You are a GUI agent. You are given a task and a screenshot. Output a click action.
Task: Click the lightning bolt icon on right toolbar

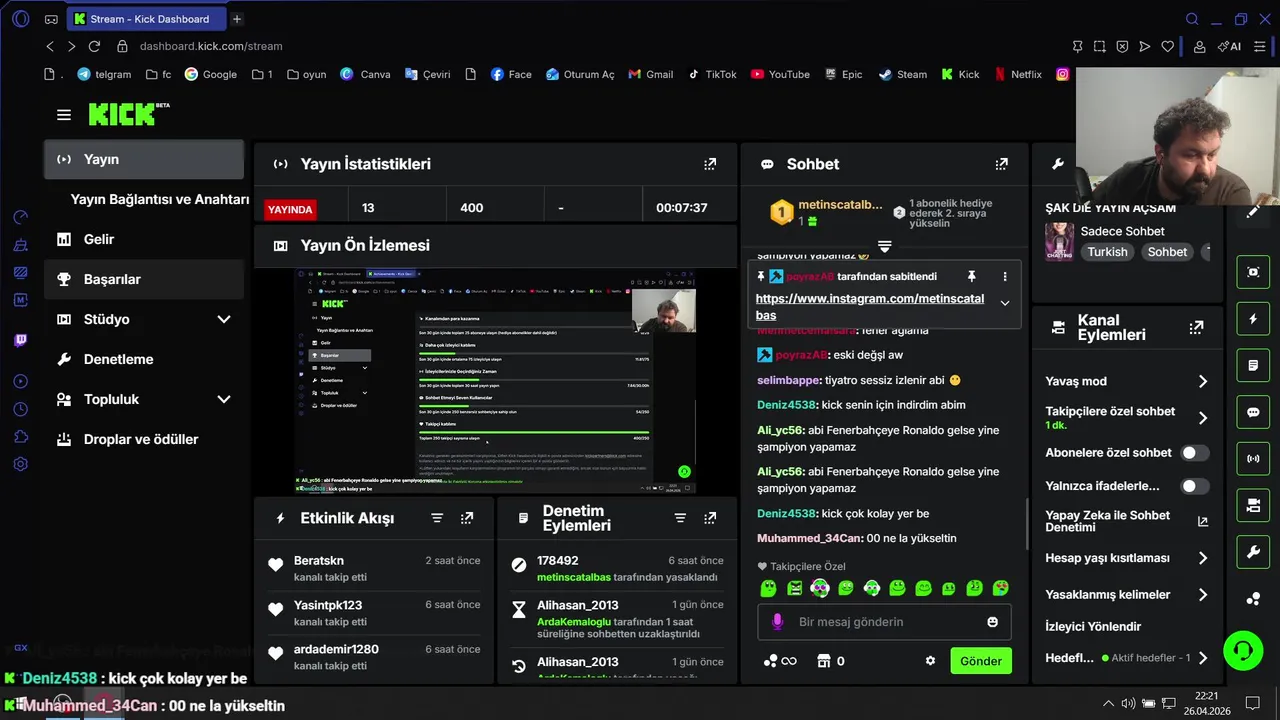pos(1253,319)
